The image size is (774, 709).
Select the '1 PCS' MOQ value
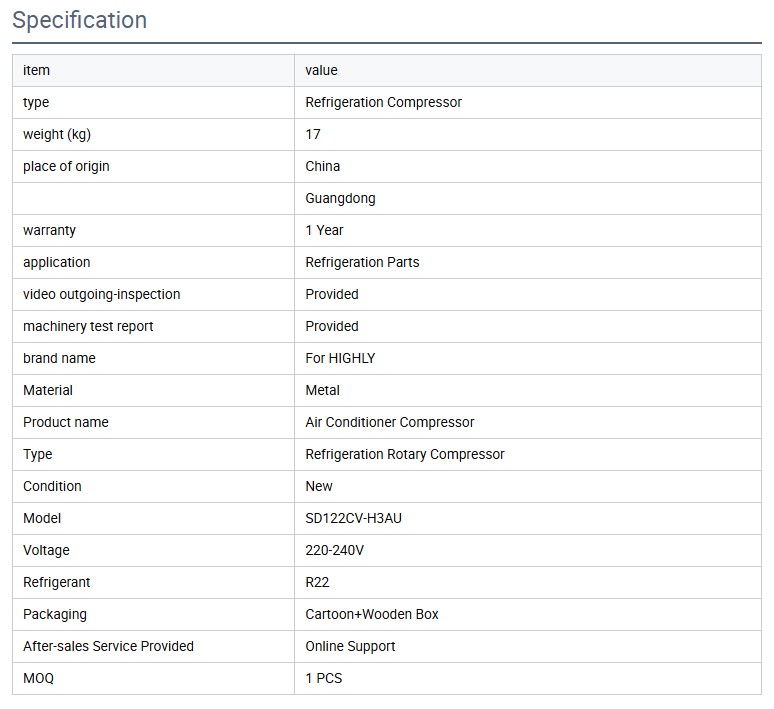click(x=324, y=678)
